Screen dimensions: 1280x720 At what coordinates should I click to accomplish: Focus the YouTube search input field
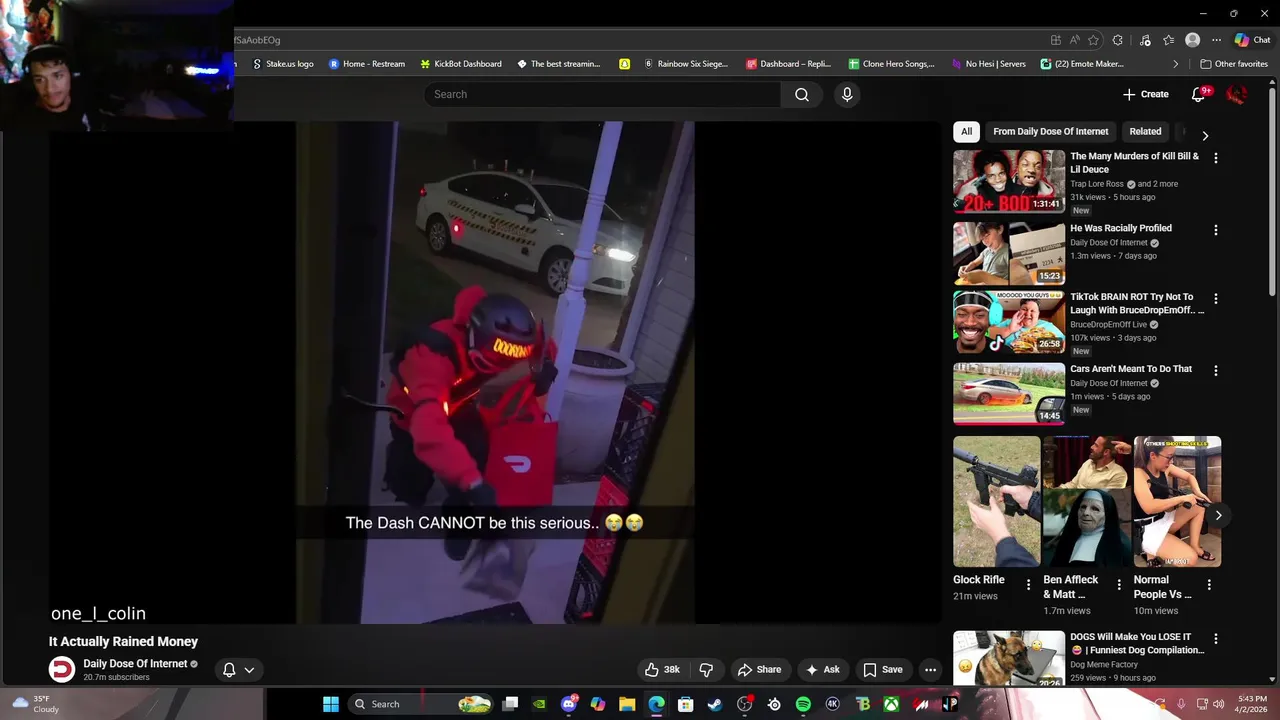[x=603, y=94]
